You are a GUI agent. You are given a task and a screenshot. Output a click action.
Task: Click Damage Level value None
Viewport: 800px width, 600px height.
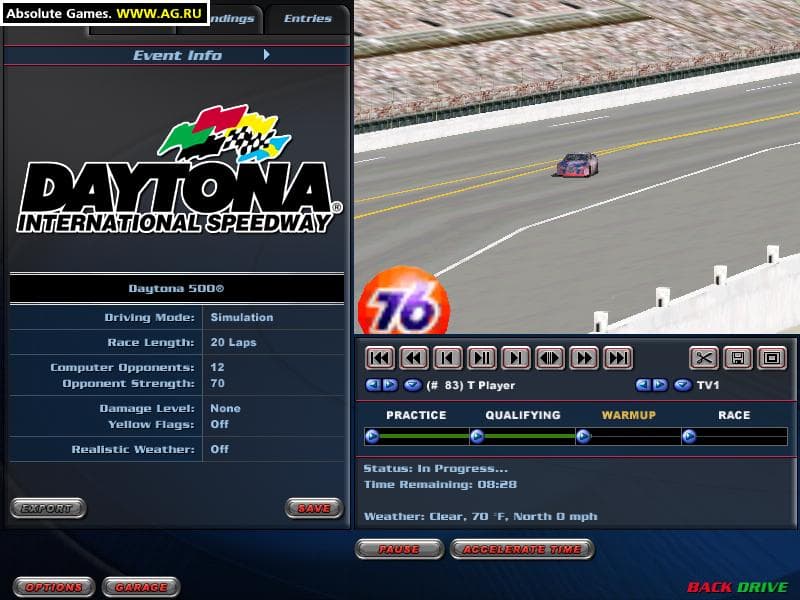coord(225,408)
